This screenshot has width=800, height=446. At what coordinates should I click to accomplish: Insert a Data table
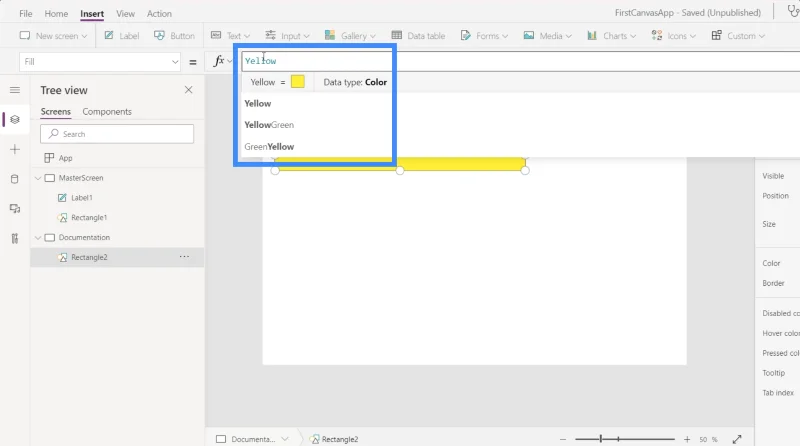click(418, 36)
